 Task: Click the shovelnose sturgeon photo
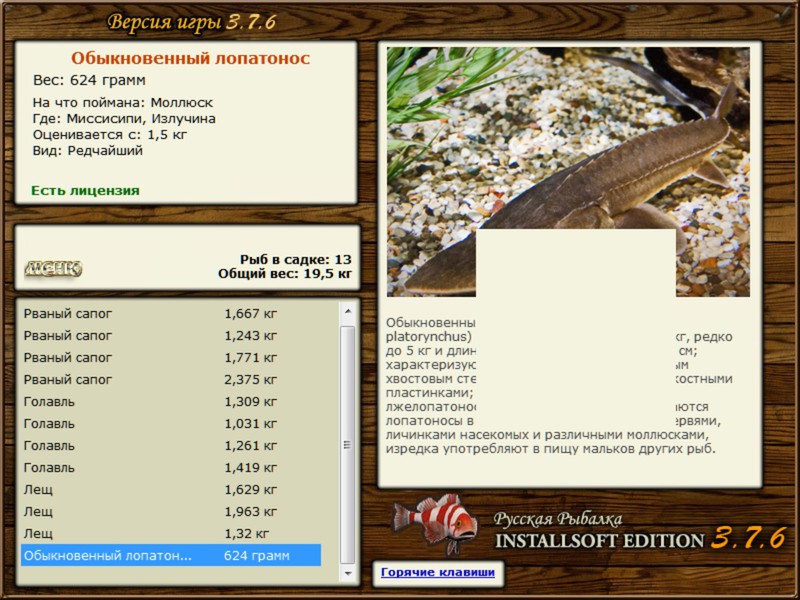568,171
